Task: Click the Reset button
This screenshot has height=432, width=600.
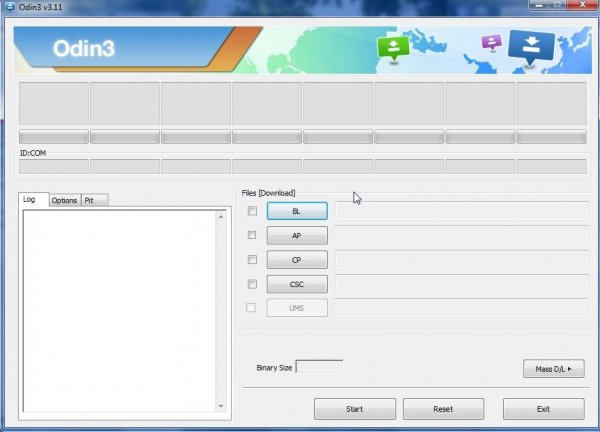Action: (443, 409)
